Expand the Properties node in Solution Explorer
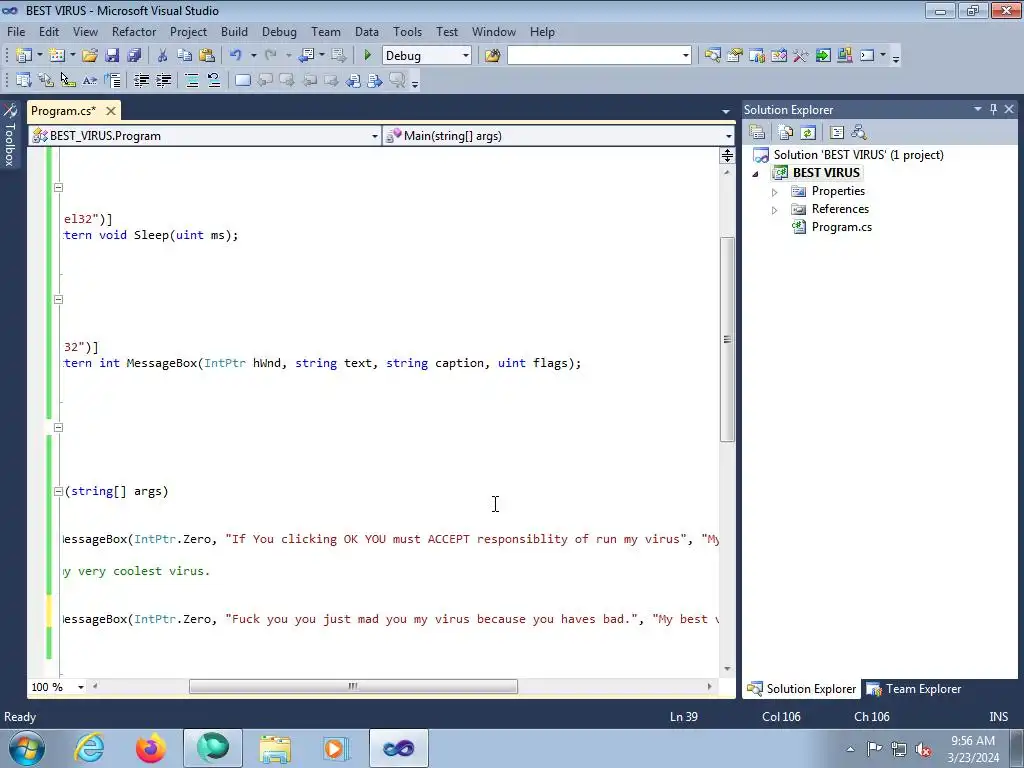 point(775,192)
